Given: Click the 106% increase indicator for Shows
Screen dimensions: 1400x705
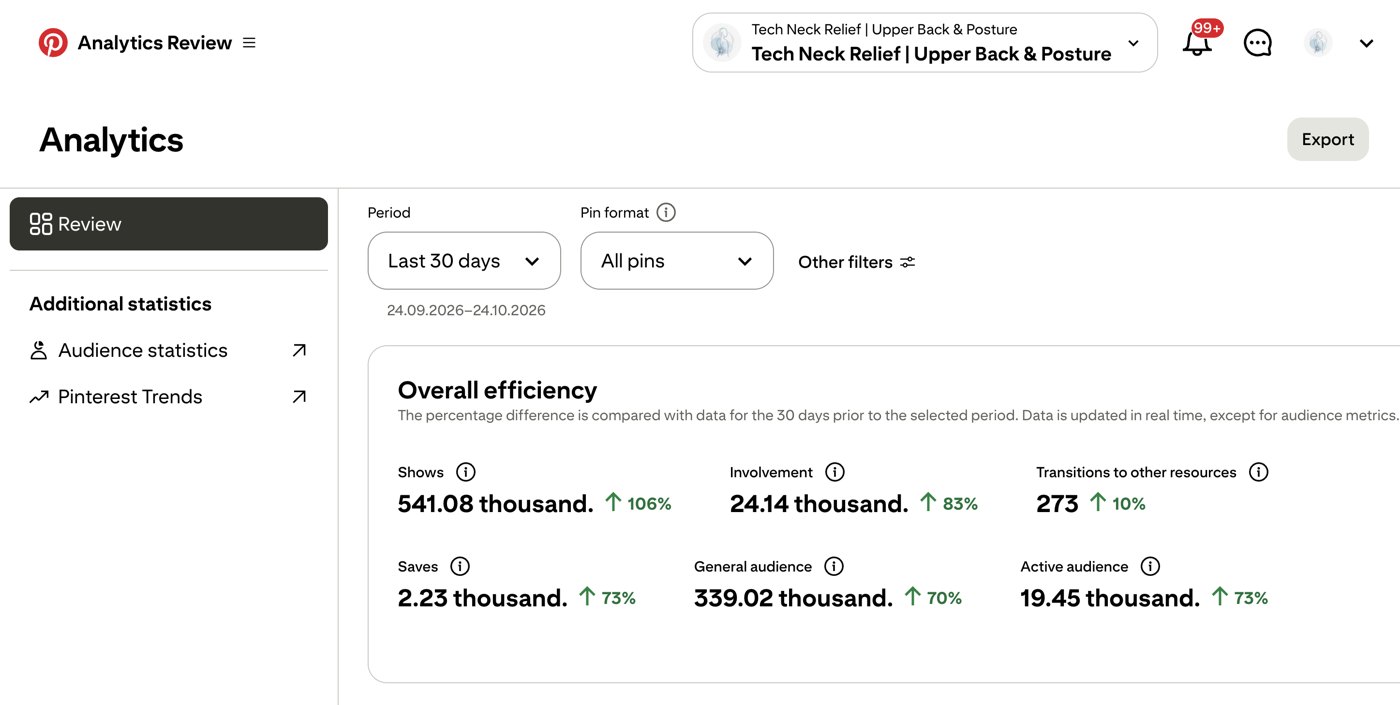Looking at the screenshot, I should pyautogui.click(x=638, y=503).
